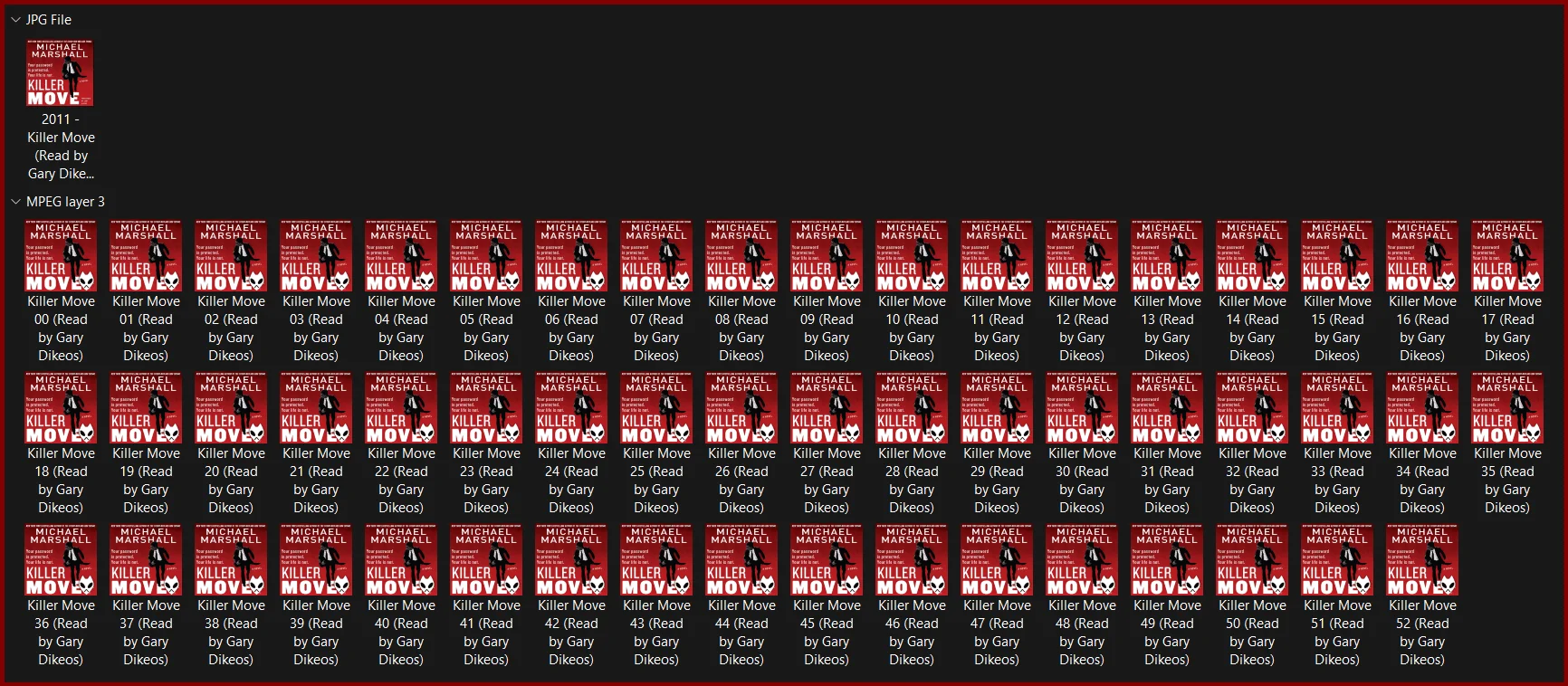1568x686 pixels.
Task: Select Killer Move 24 audio file icon
Action: pos(571,408)
